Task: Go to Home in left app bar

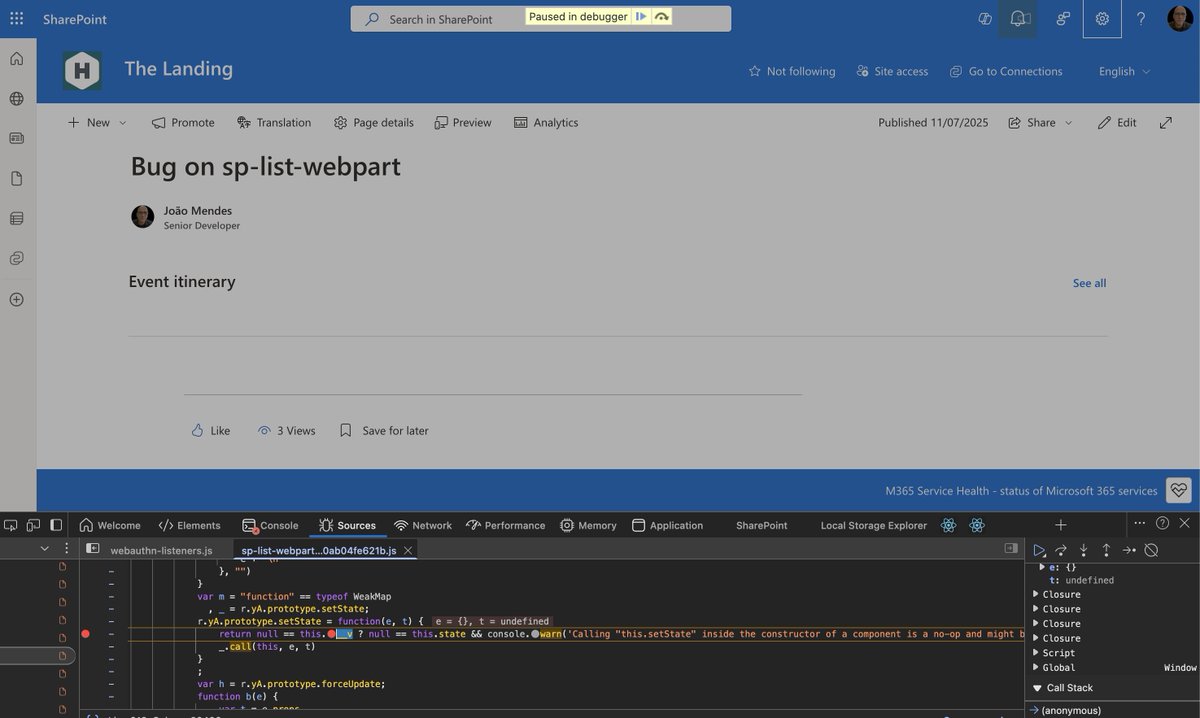Action: point(16,58)
